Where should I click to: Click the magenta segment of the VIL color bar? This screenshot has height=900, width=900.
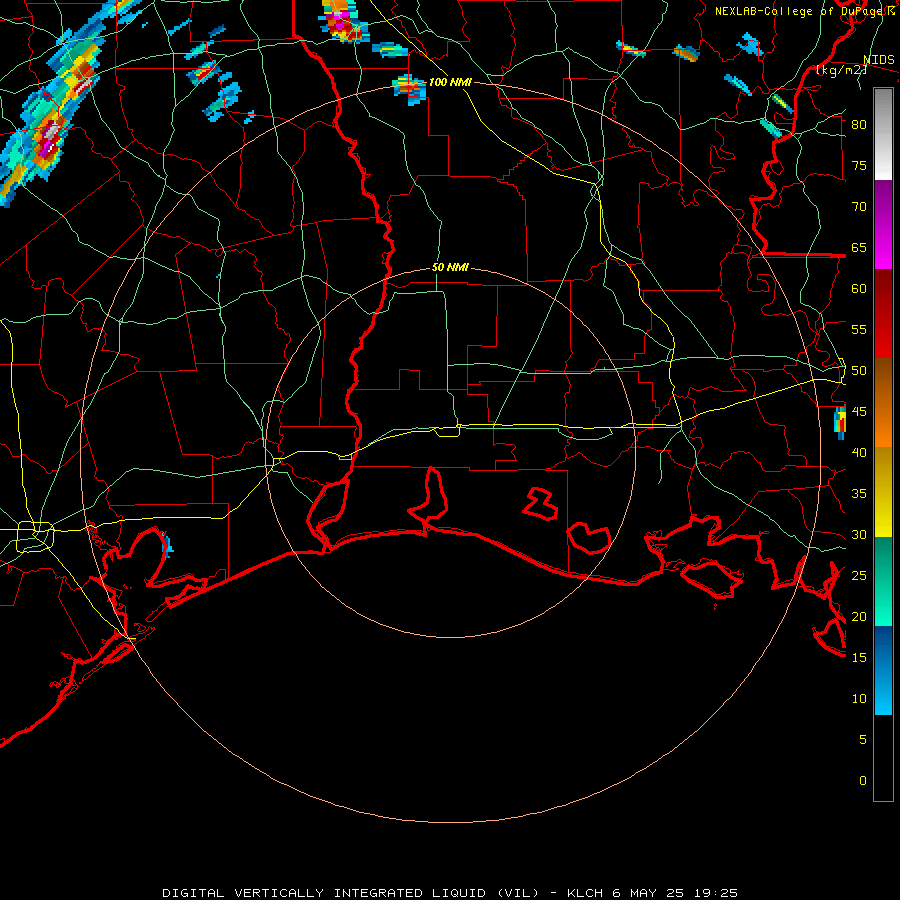point(883,224)
